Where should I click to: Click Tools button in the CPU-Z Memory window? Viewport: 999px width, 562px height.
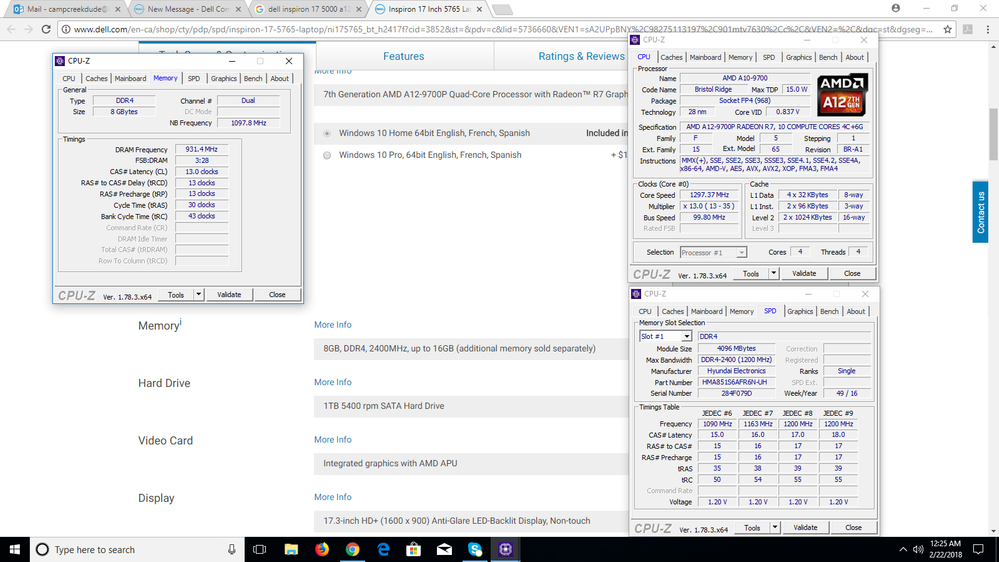point(176,294)
